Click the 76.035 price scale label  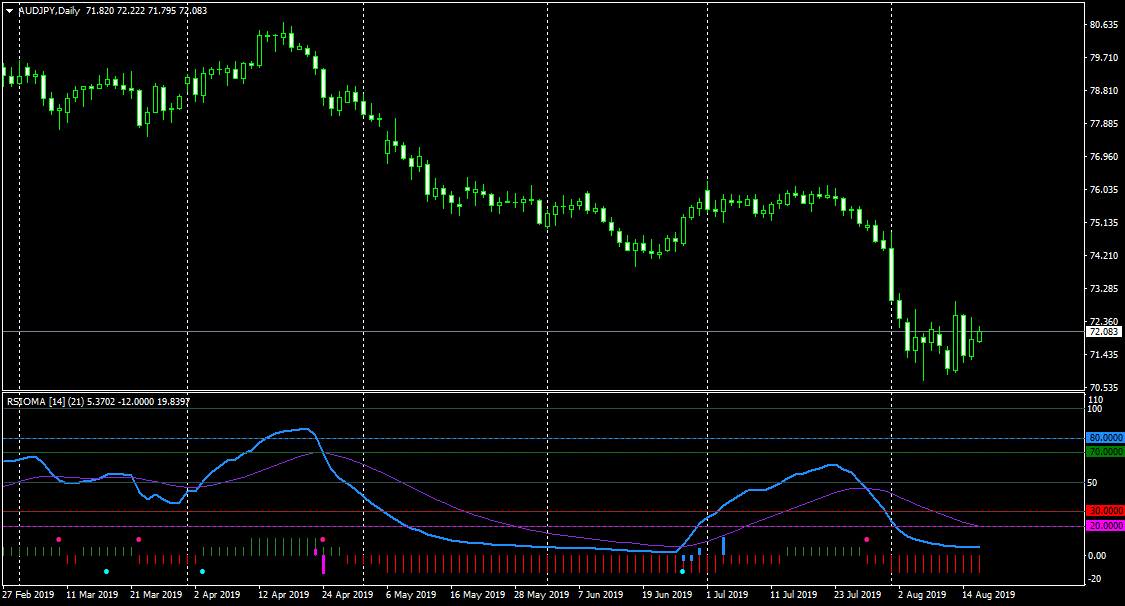click(x=1103, y=190)
